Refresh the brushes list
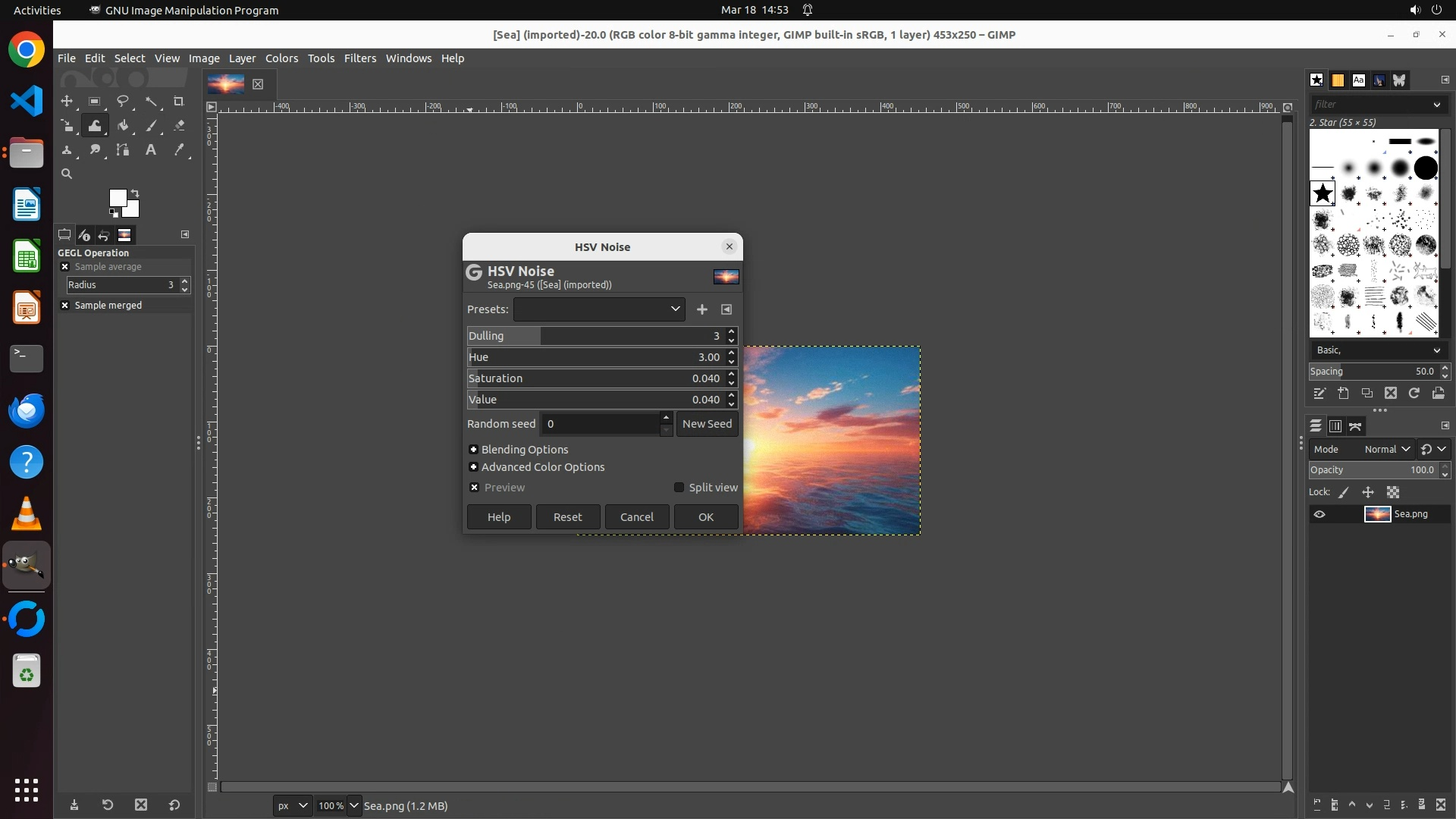The width and height of the screenshot is (1456, 819). pos(1414,393)
